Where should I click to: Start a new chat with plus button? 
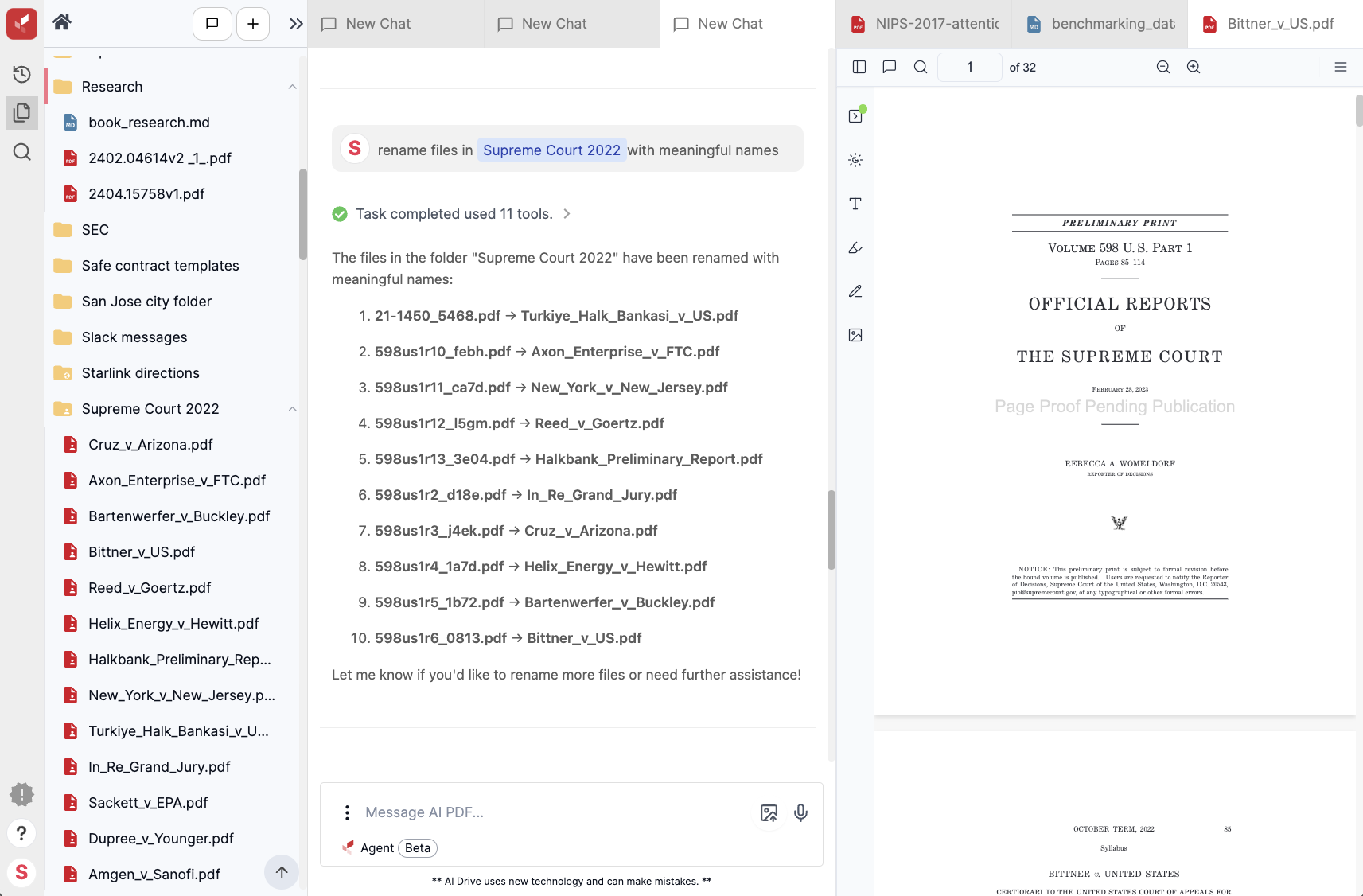click(253, 24)
